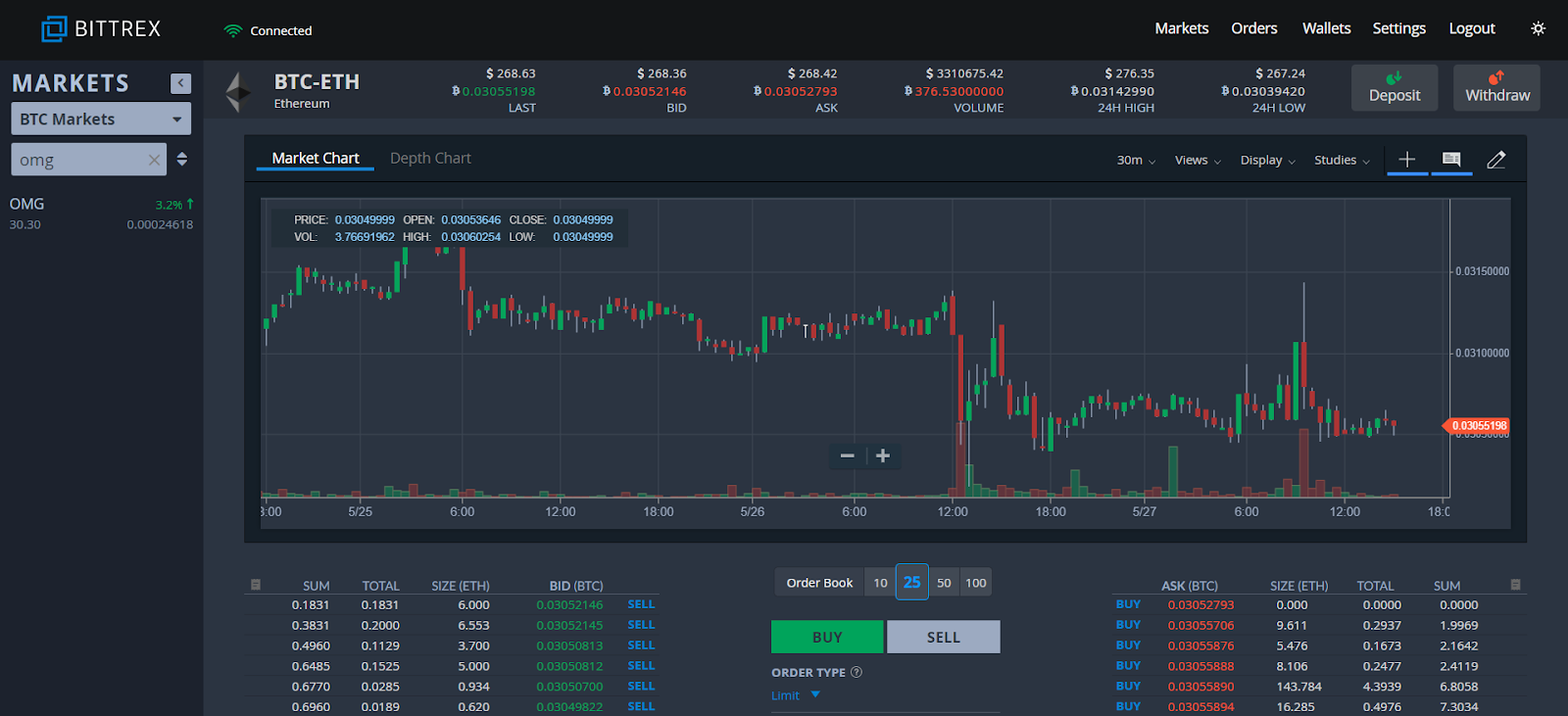
Task: Expand the Views dropdown
Action: pyautogui.click(x=1198, y=160)
